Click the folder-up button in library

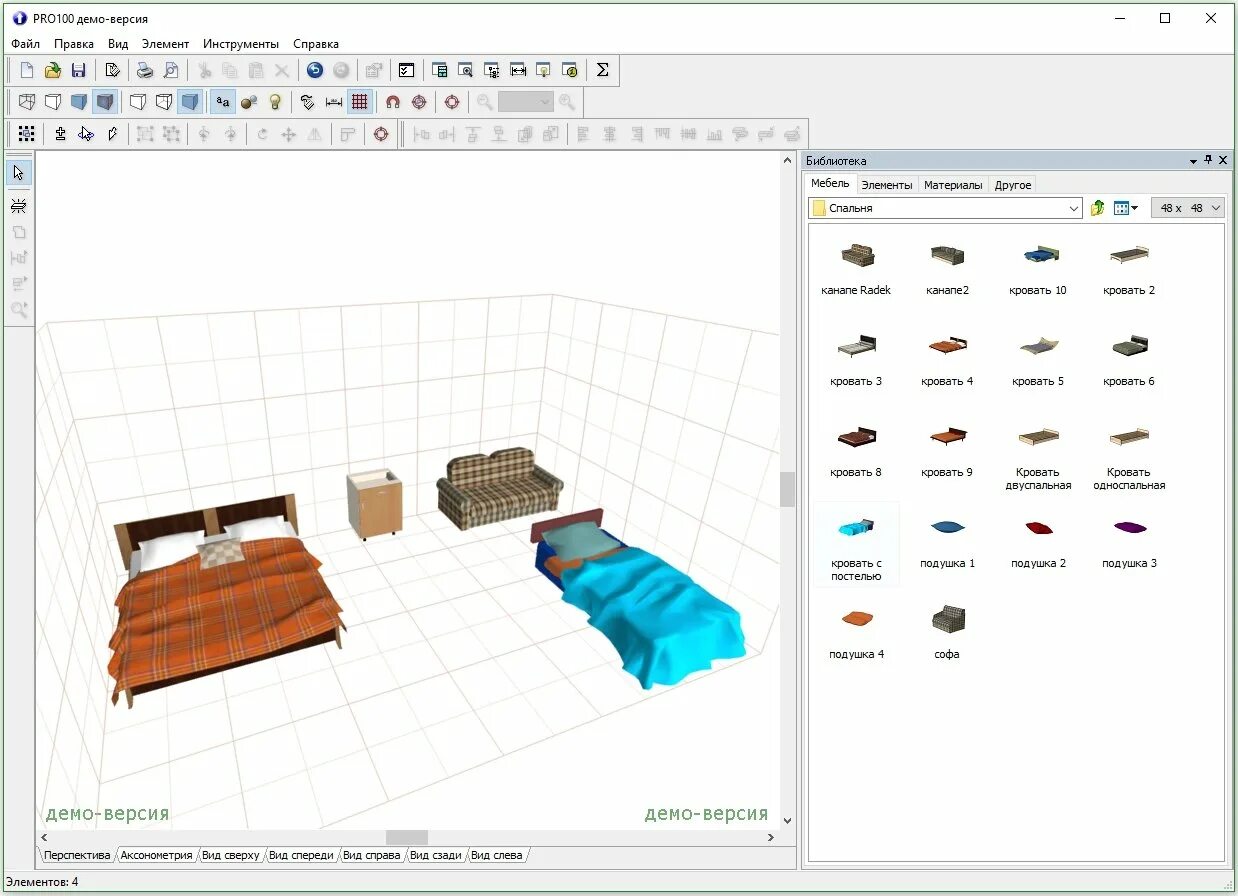tap(1097, 208)
